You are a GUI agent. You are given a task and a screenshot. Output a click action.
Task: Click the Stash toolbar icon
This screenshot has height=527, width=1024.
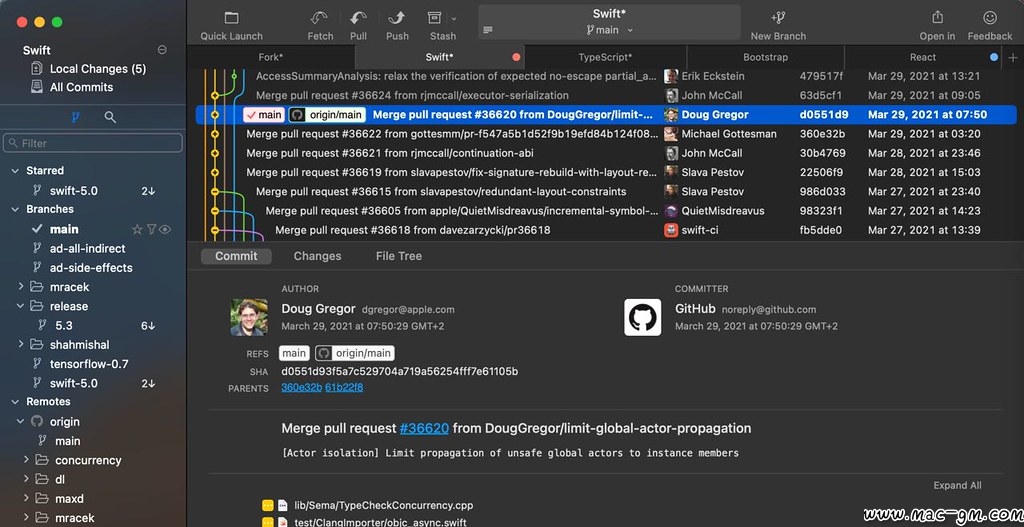click(x=435, y=18)
